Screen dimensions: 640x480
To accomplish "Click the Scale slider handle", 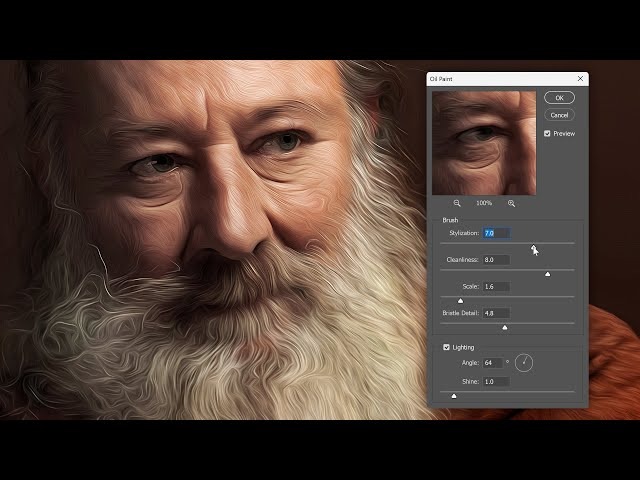I will [x=460, y=300].
